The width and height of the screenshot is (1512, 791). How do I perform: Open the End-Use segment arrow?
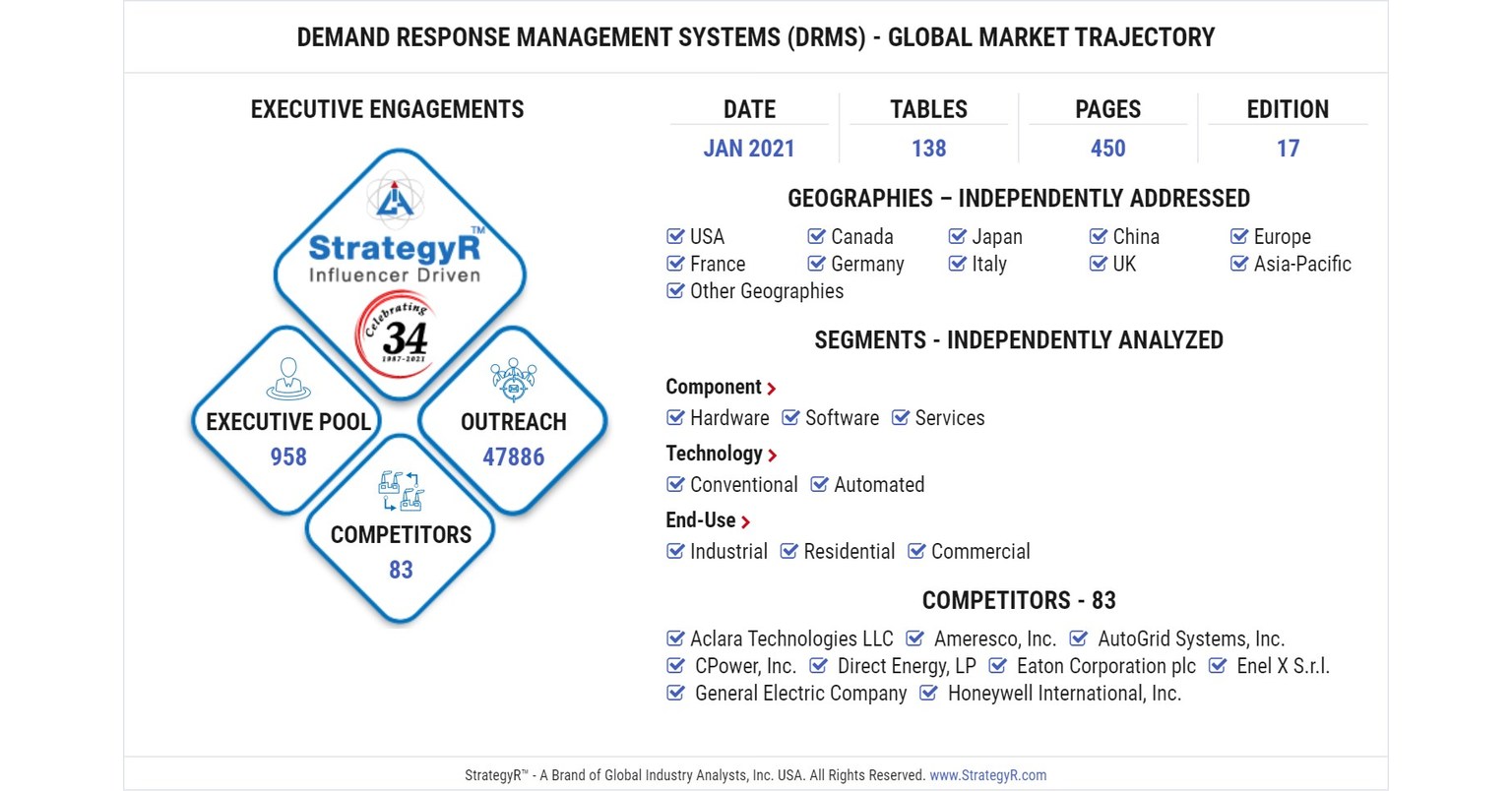746,521
